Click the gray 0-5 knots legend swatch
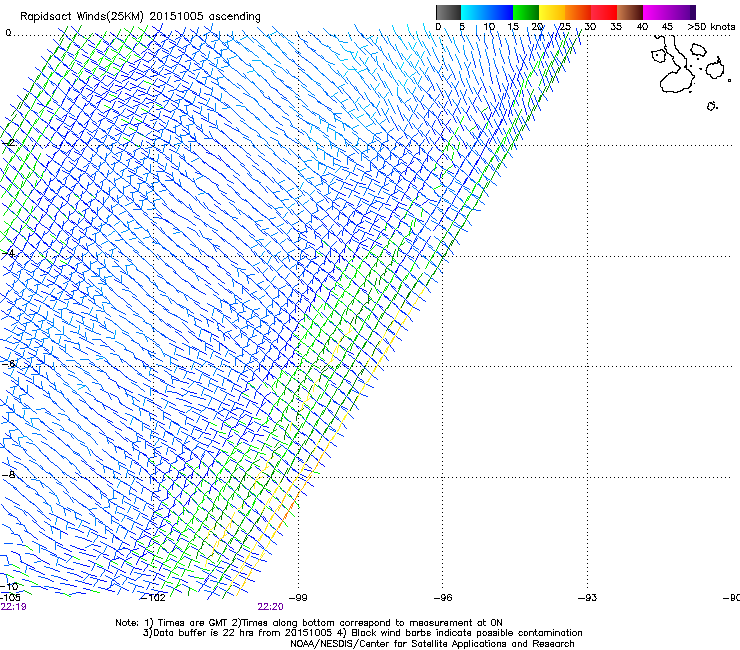 click(x=448, y=12)
